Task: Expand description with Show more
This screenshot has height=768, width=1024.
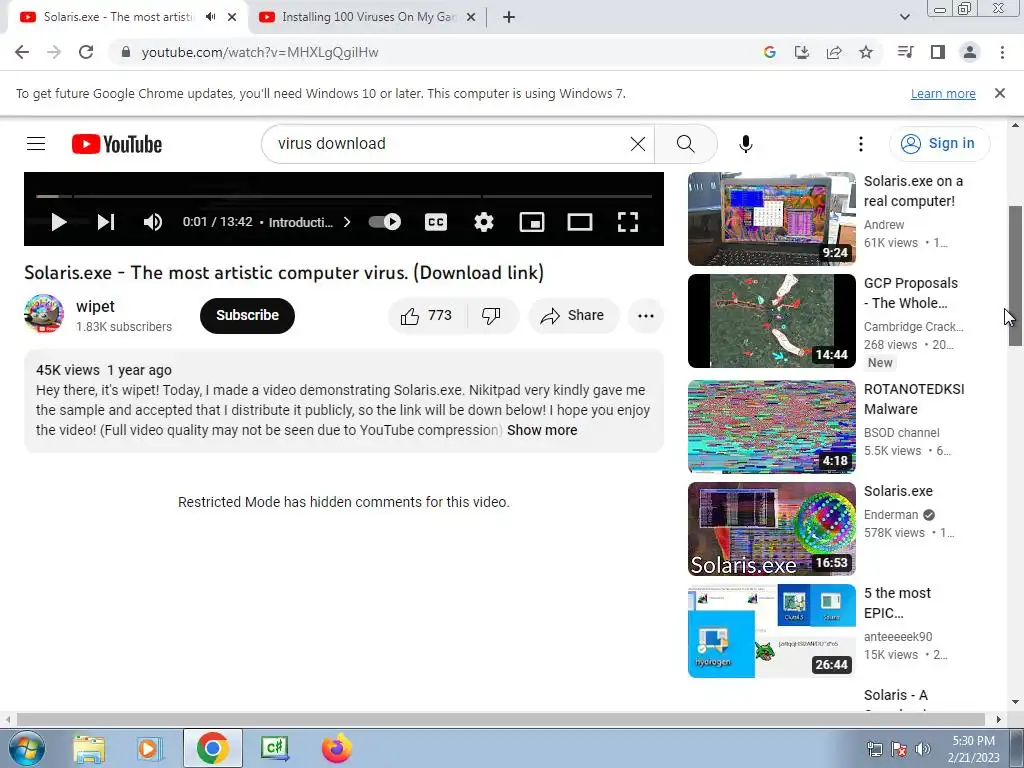Action: click(542, 430)
